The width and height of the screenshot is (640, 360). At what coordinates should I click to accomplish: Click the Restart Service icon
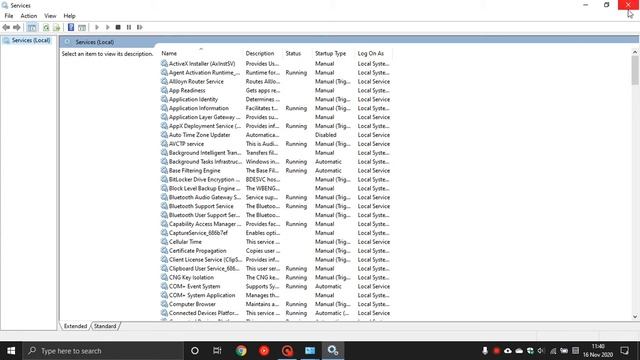(140, 27)
